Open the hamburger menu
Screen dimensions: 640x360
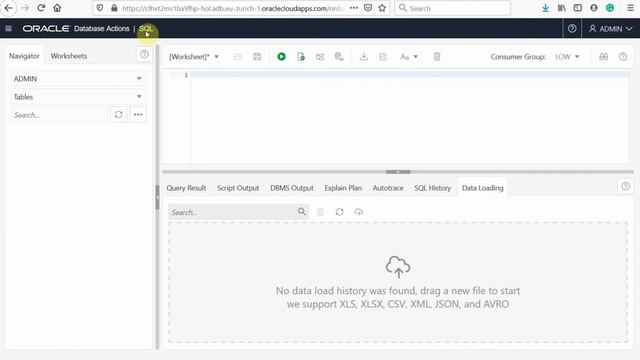(8, 29)
